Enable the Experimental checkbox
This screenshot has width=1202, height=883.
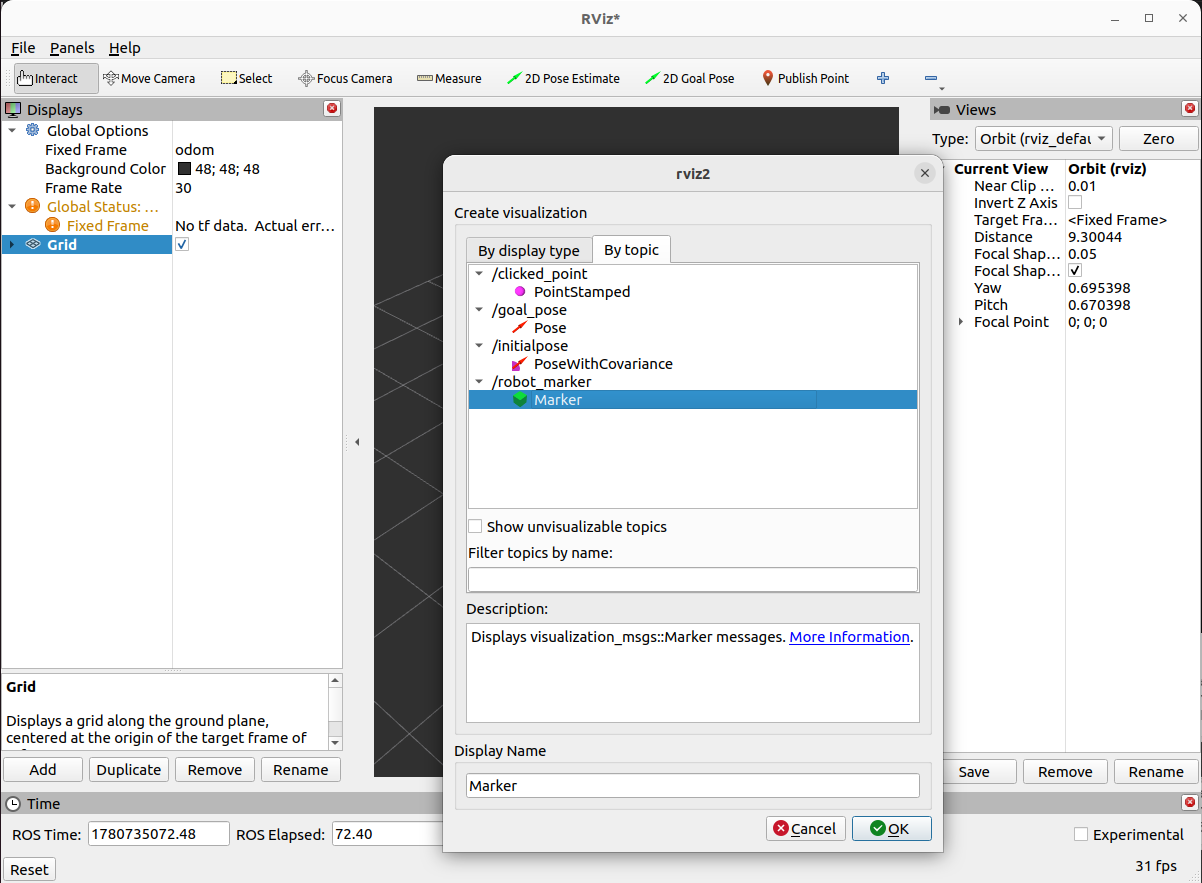tap(1081, 834)
